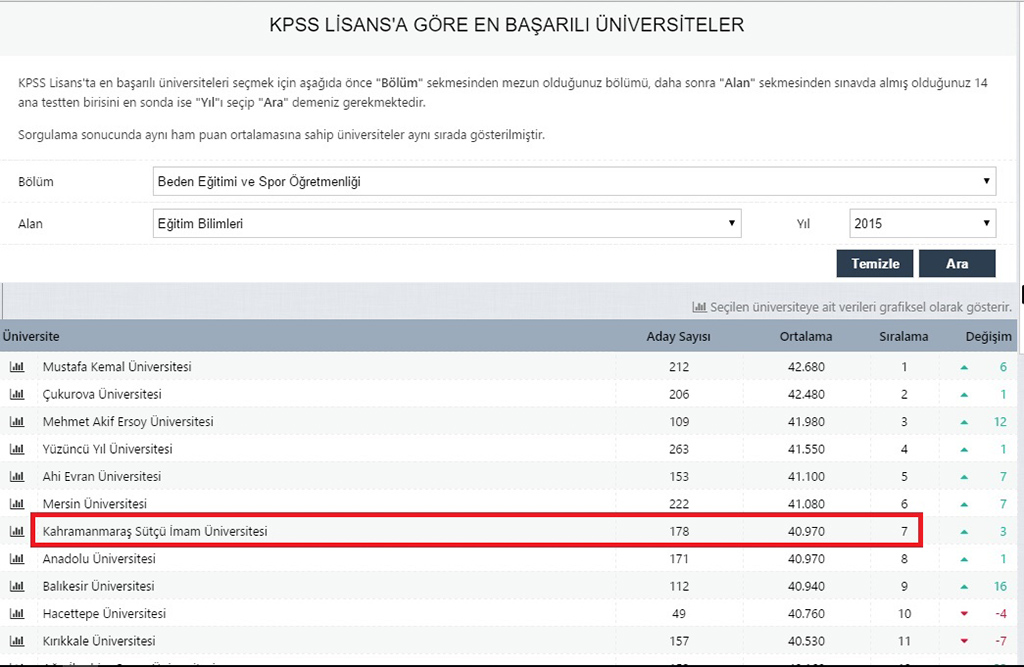This screenshot has height=667, width=1024.
Task: Click graph icon for Kahramanmaraş Sütçü İmam Üniversitesi
Action: (x=17, y=531)
